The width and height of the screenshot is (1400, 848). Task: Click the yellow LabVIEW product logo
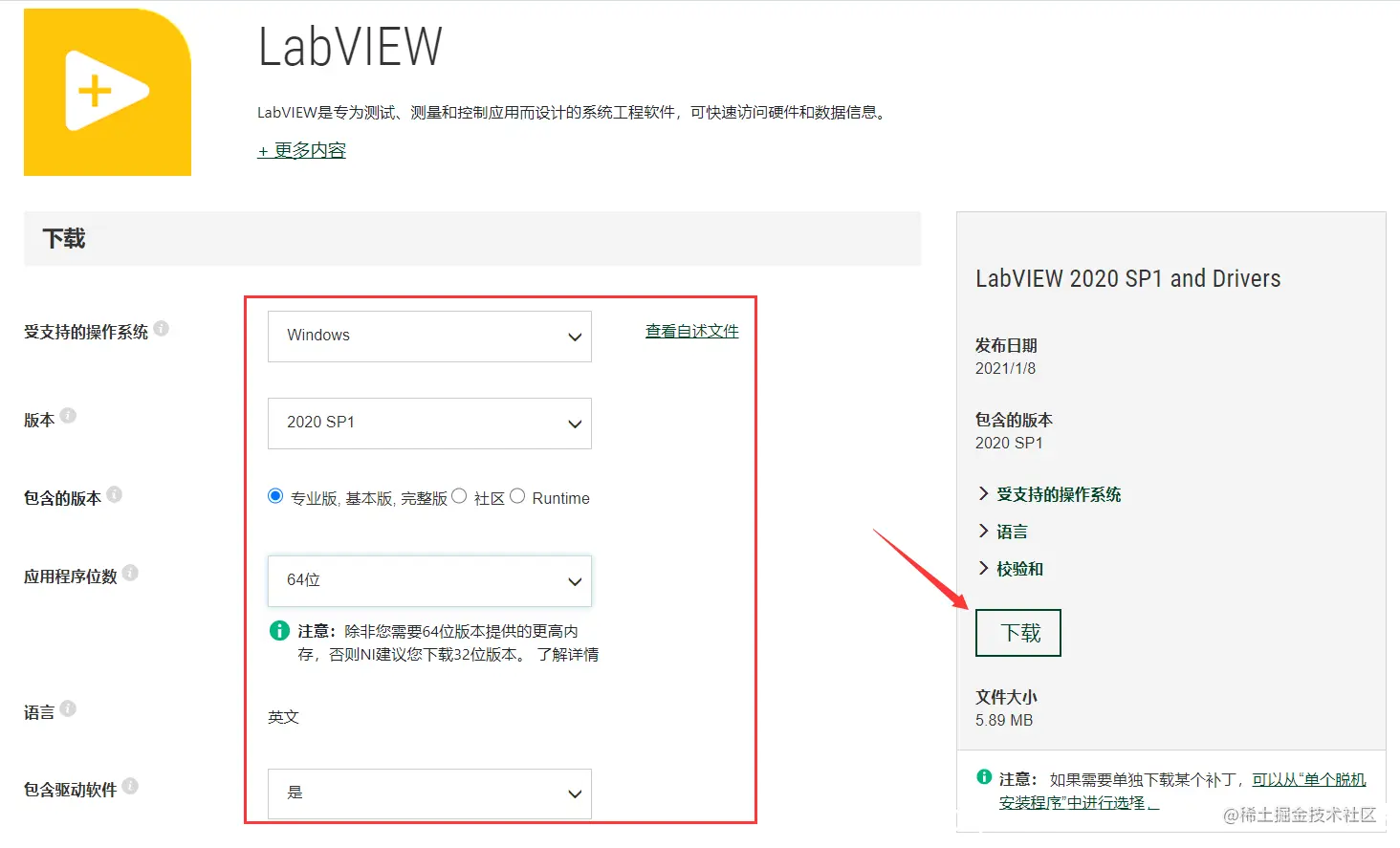(107, 92)
